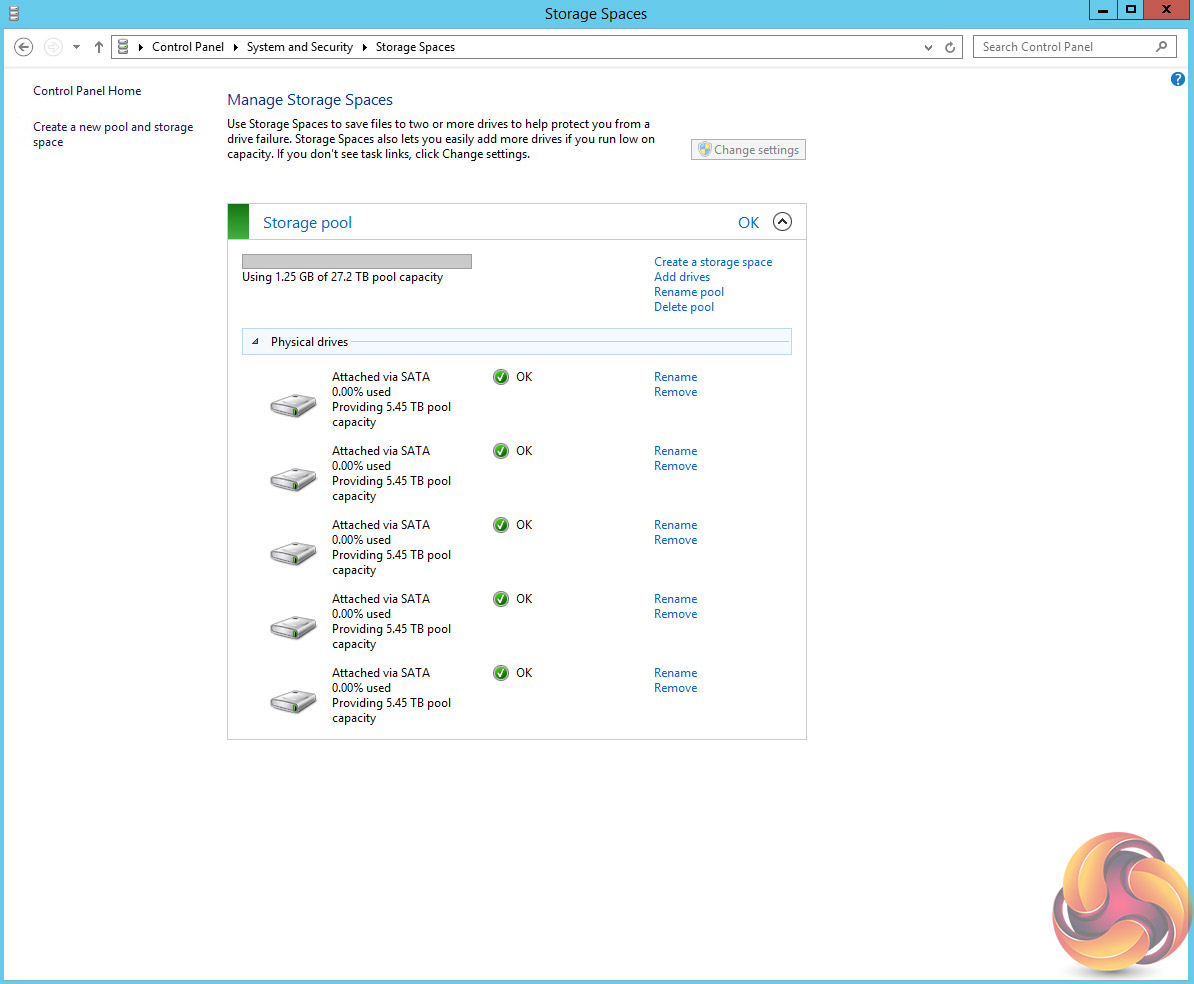Viewport: 1194px width, 984px height.
Task: Remove the fifth physical drive
Action: [x=675, y=688]
